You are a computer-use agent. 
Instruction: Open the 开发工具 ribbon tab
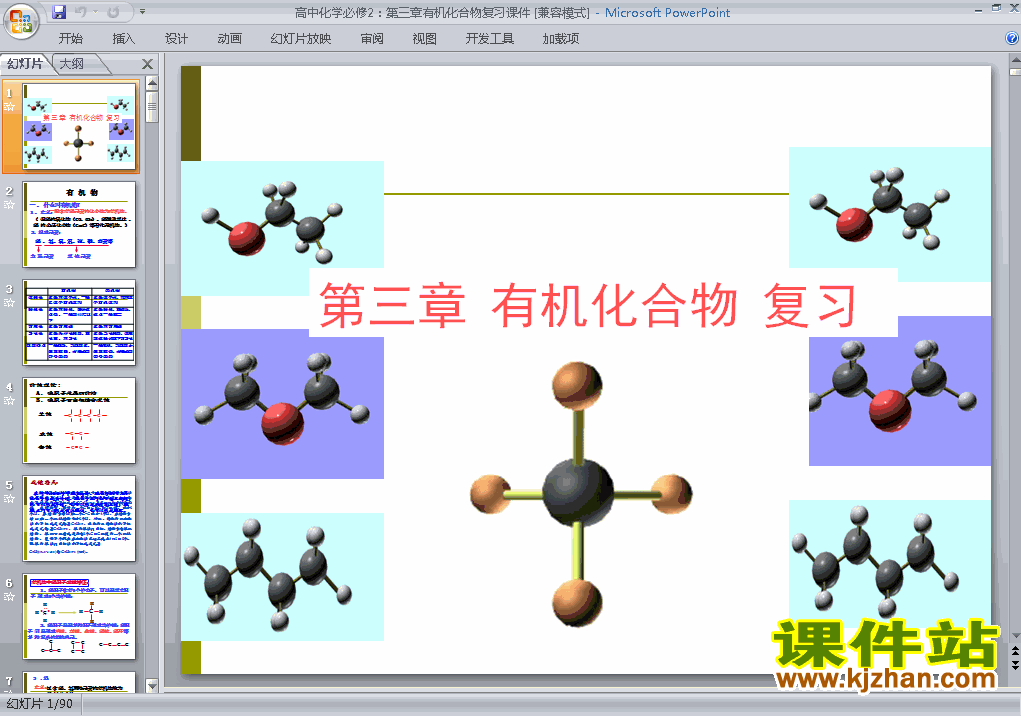(x=490, y=38)
